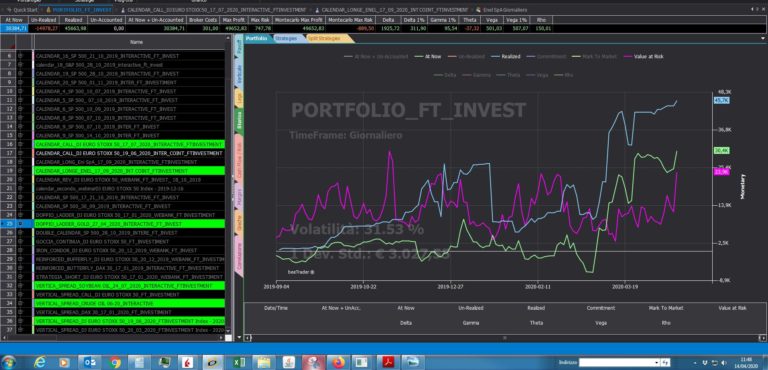Image resolution: width=768 pixels, height=370 pixels.
Task: Open Outlook from the taskbar
Action: [x=90, y=363]
